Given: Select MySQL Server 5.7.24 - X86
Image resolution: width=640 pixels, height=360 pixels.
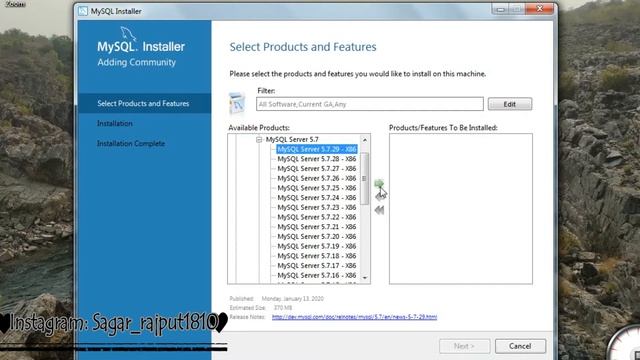Looking at the screenshot, I should pos(317,198).
